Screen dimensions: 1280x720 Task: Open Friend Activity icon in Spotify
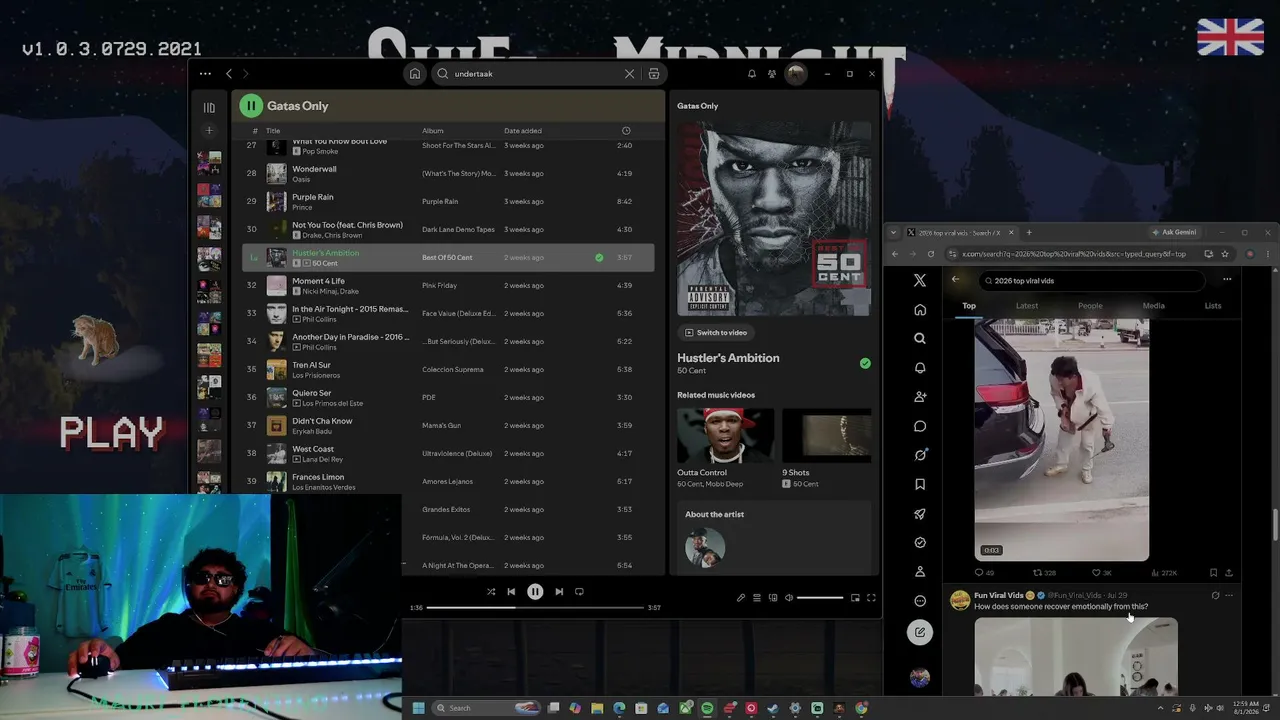[x=772, y=73]
